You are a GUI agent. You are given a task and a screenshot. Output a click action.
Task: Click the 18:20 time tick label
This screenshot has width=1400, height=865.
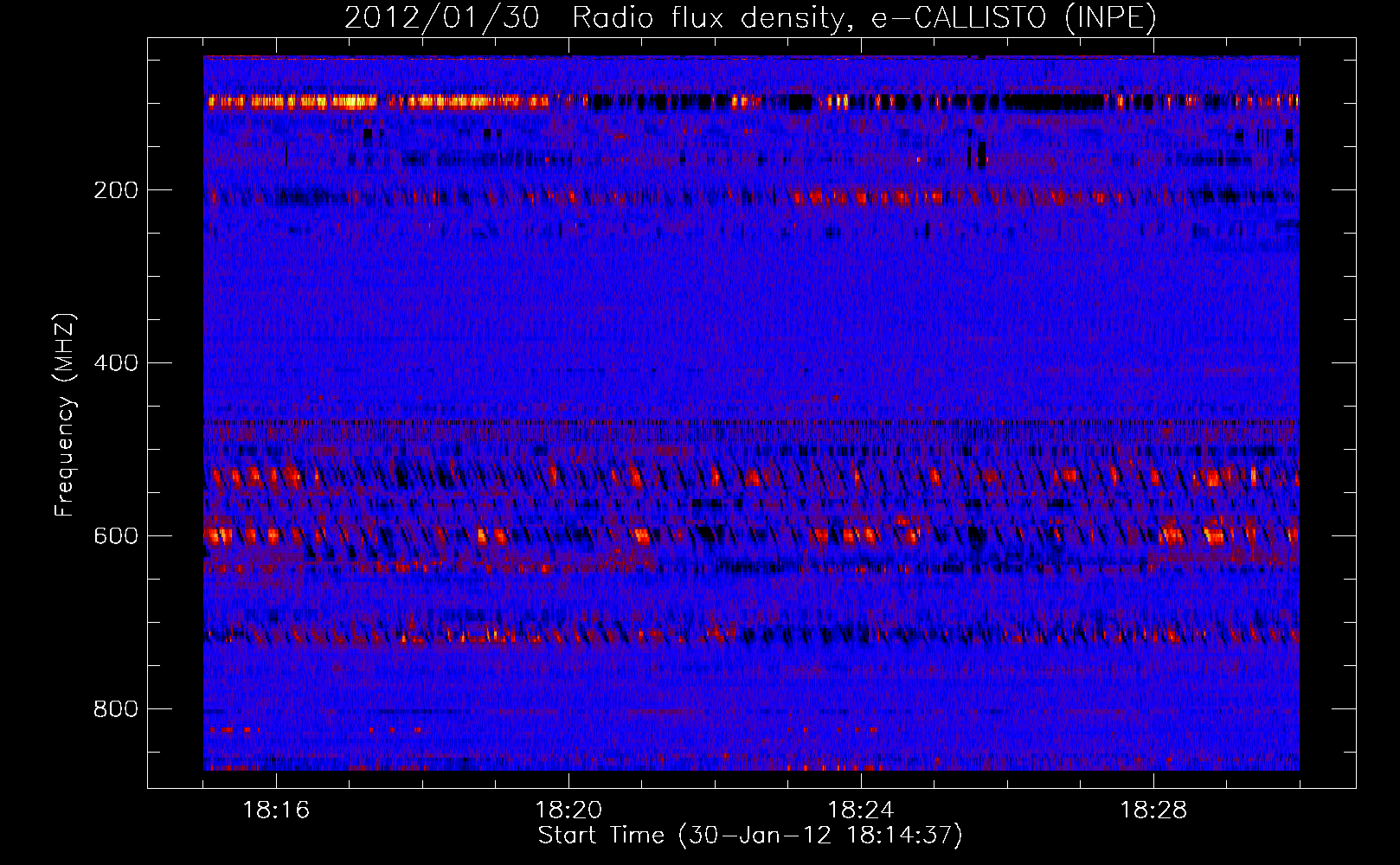pyautogui.click(x=568, y=811)
